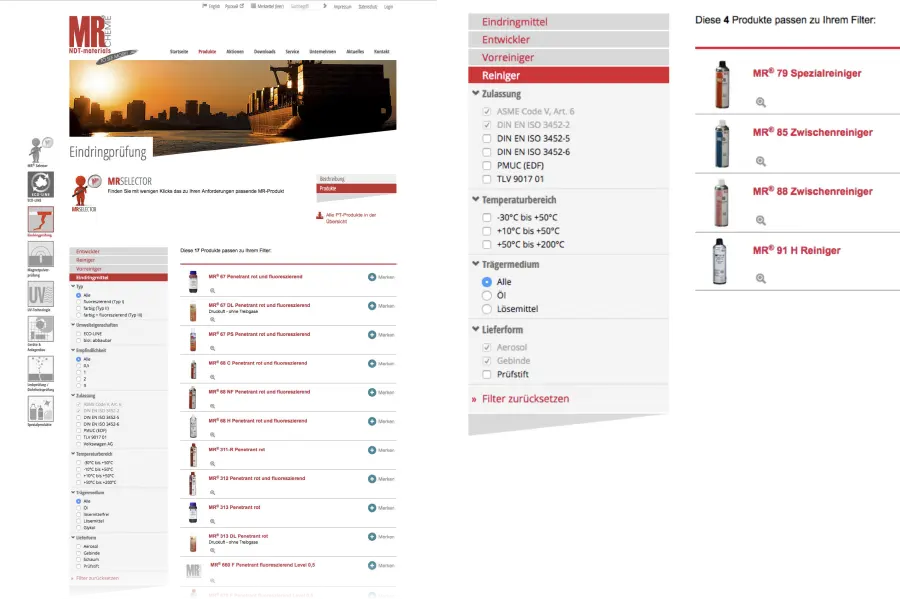900x600 pixels.
Task: Click magnifier under MR 88 Zwischenreiniger
Action: click(761, 220)
